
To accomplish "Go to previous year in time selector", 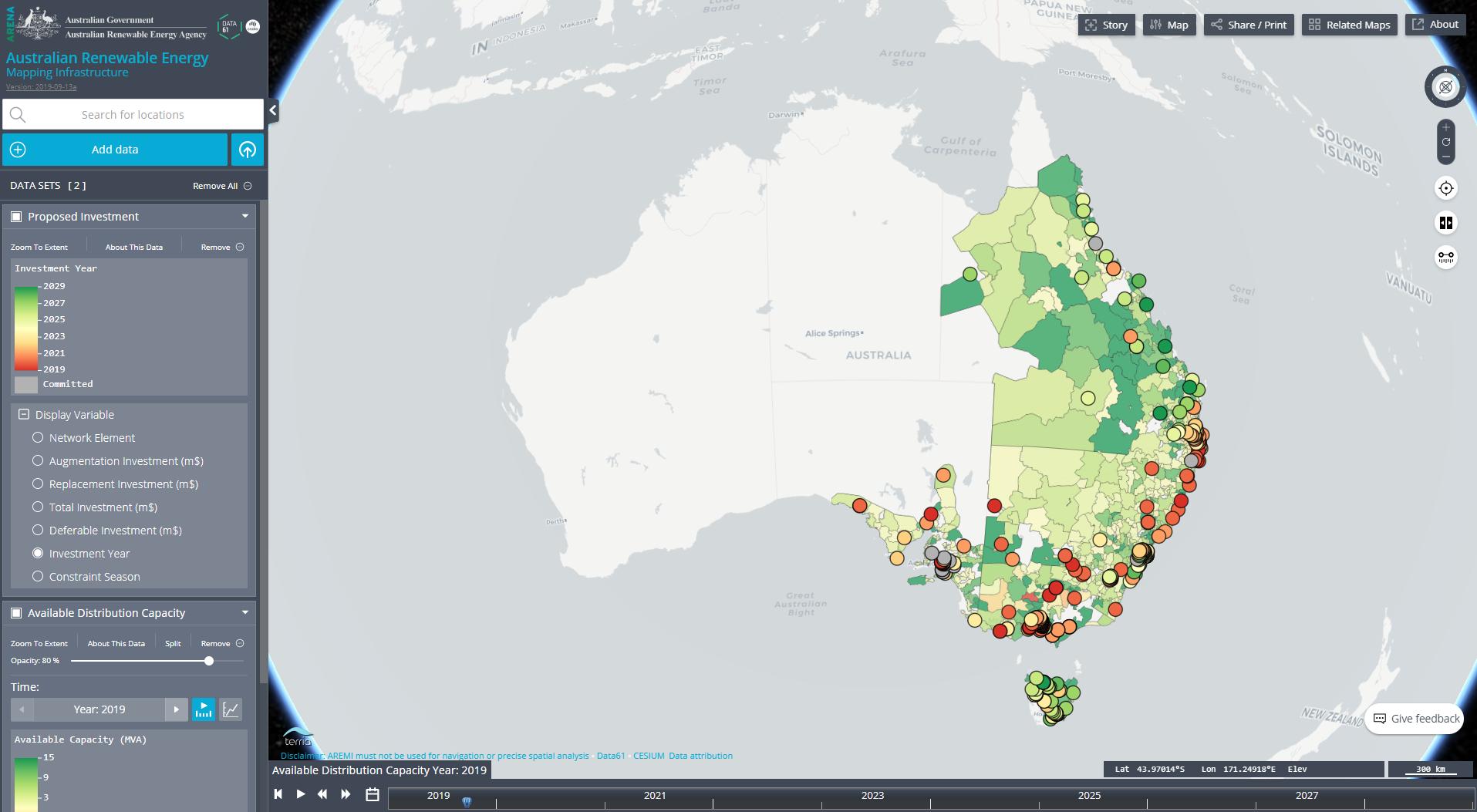I will (22, 709).
